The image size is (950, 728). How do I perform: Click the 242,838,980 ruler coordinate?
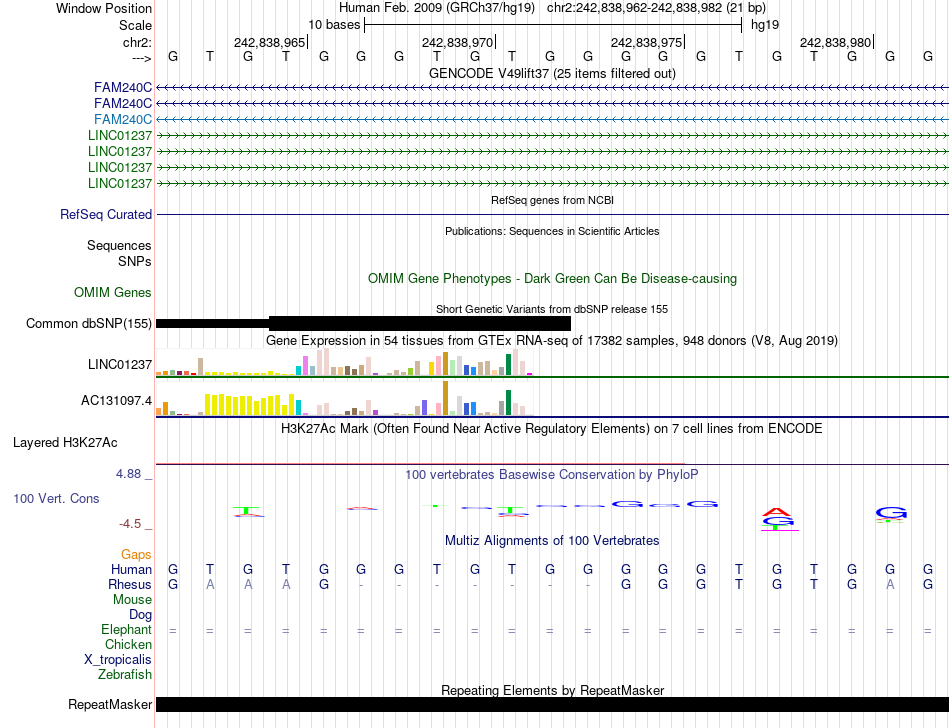pos(835,42)
